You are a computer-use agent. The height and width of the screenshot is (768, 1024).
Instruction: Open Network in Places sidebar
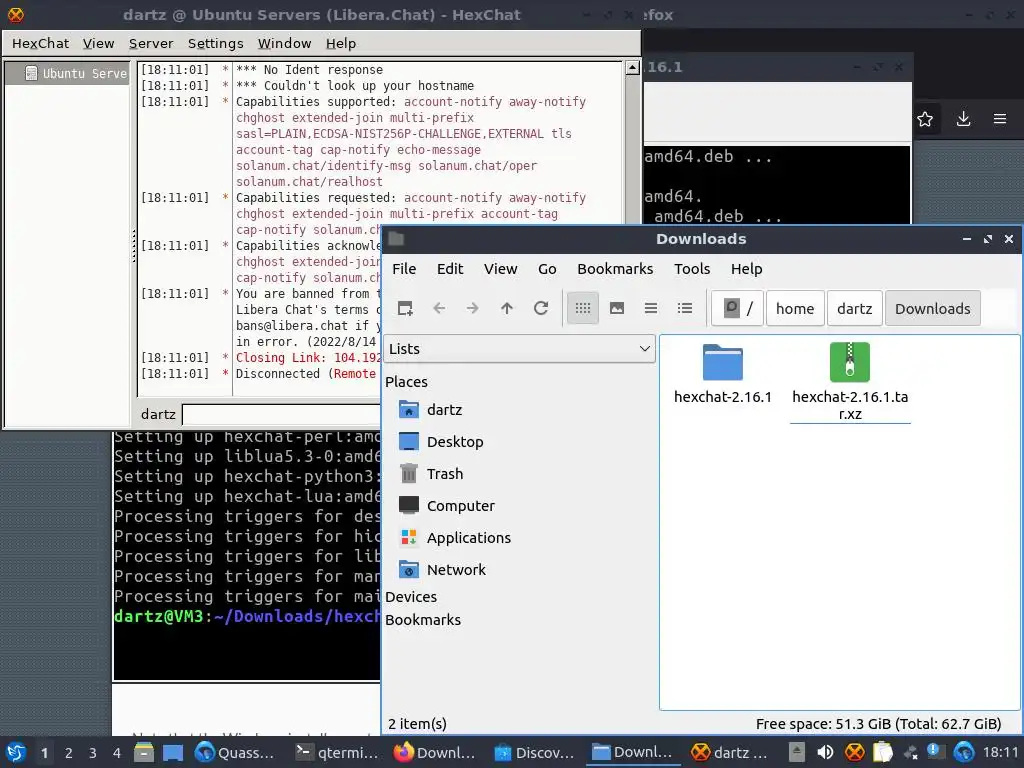[x=443, y=570]
